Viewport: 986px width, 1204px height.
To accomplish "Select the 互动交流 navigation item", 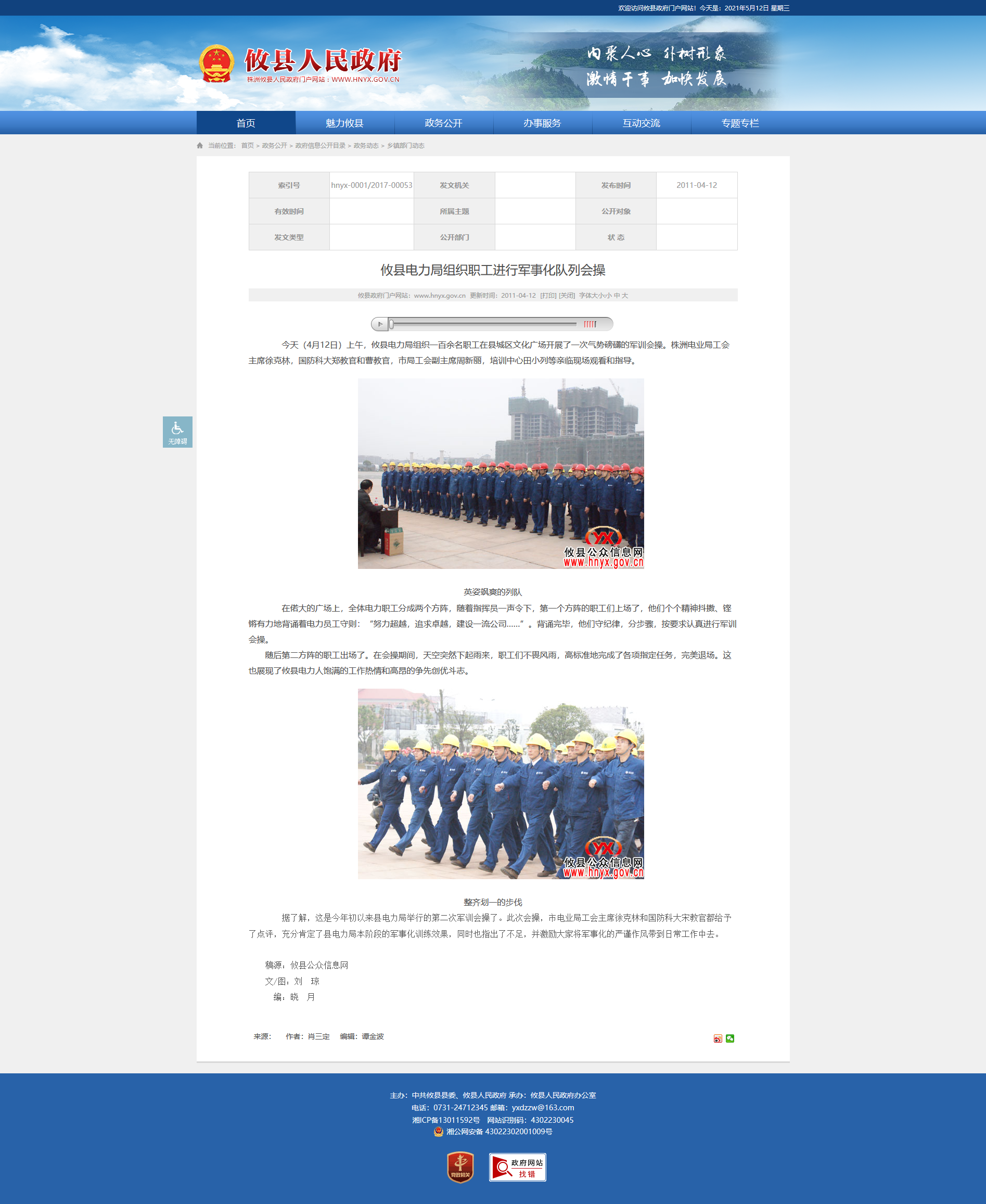I will [x=641, y=123].
